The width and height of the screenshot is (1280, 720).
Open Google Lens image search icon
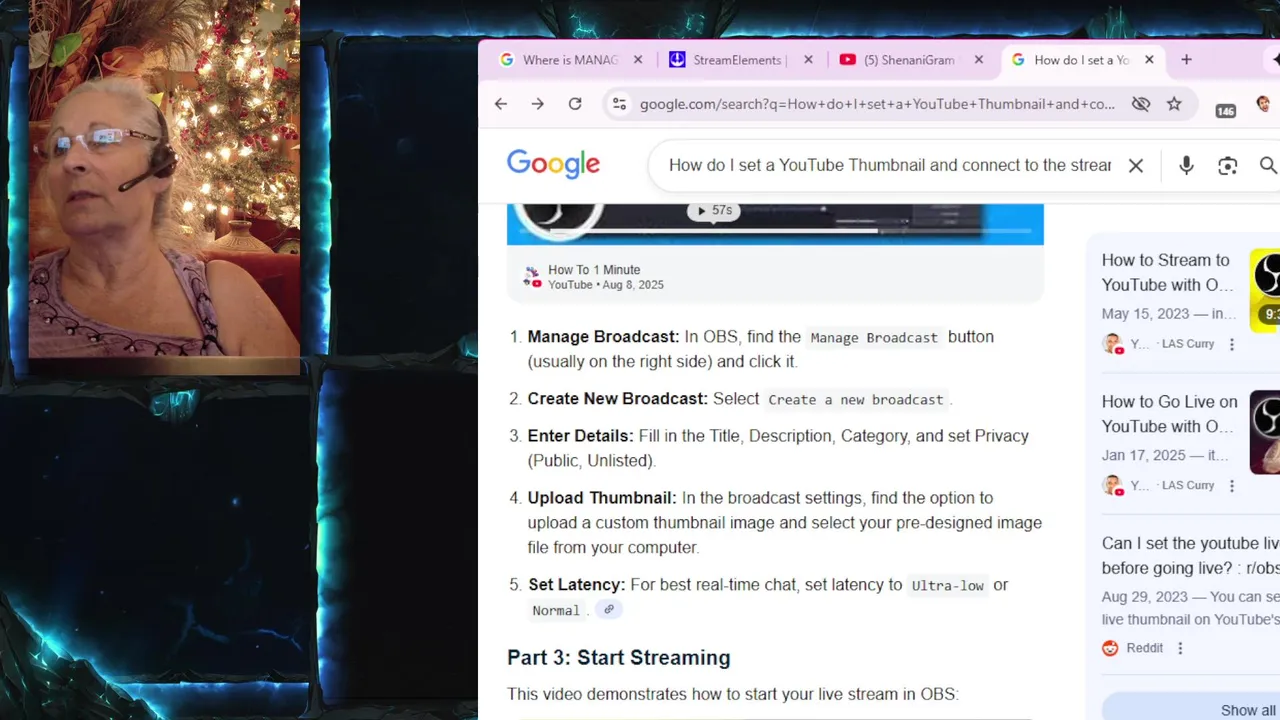click(x=1228, y=166)
